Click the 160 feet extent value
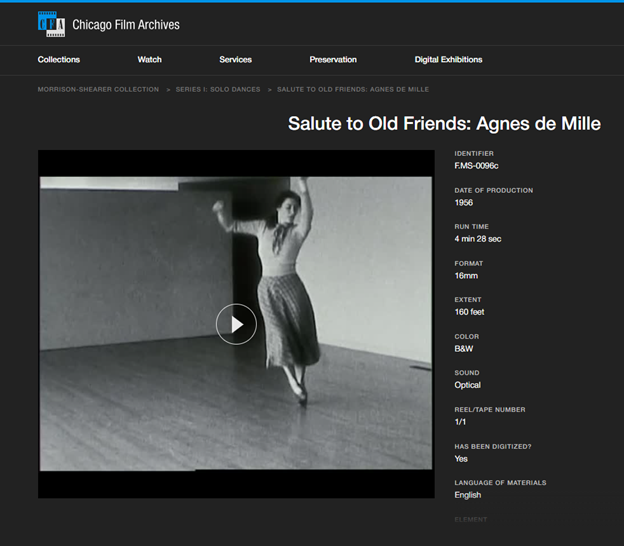624x546 pixels. point(470,312)
